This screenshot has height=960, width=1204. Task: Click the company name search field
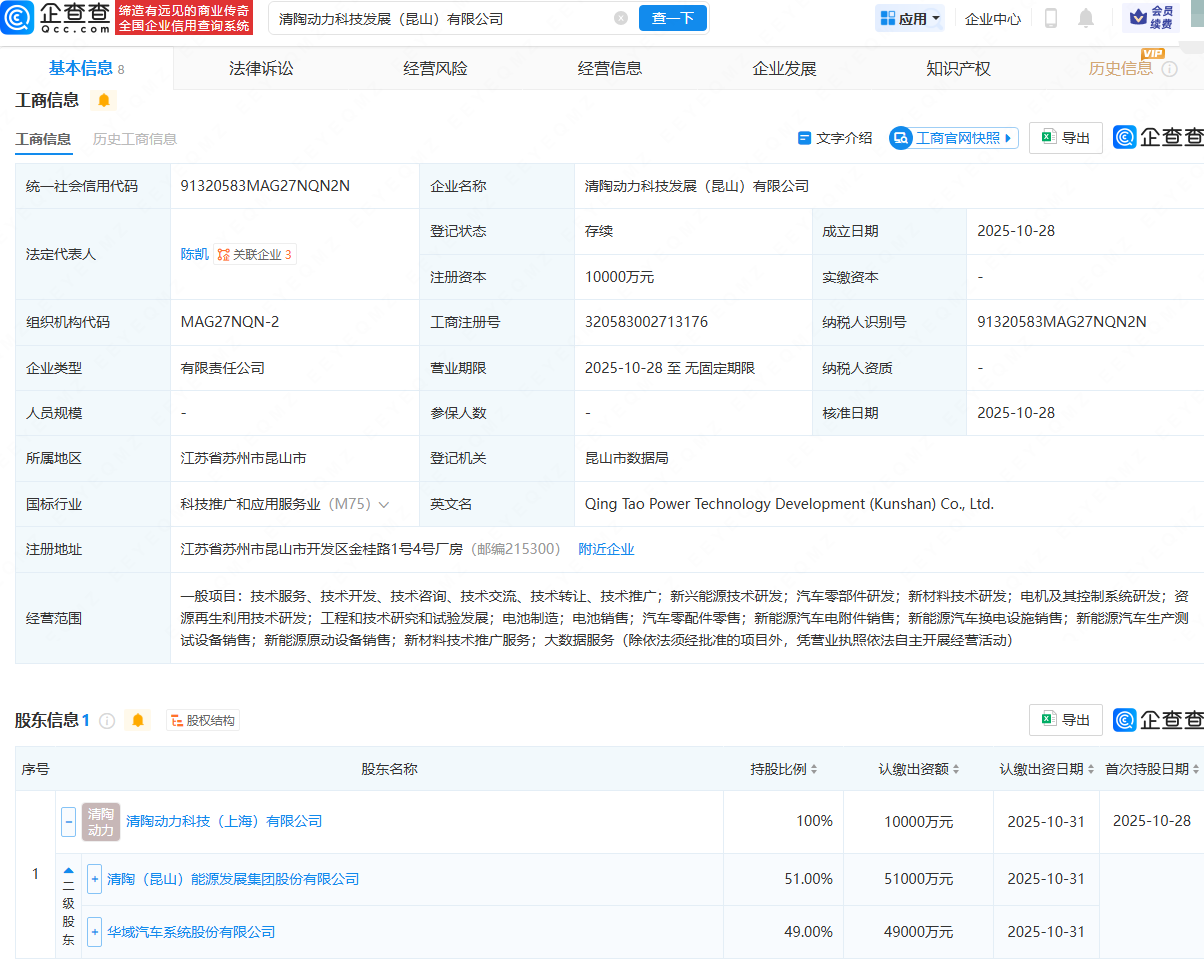tap(440, 18)
